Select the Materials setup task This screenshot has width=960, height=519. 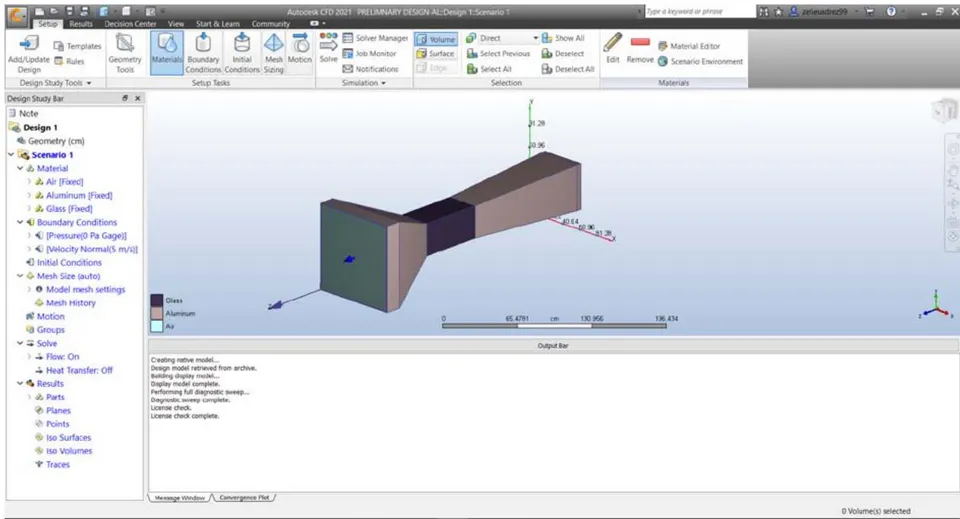click(x=167, y=53)
